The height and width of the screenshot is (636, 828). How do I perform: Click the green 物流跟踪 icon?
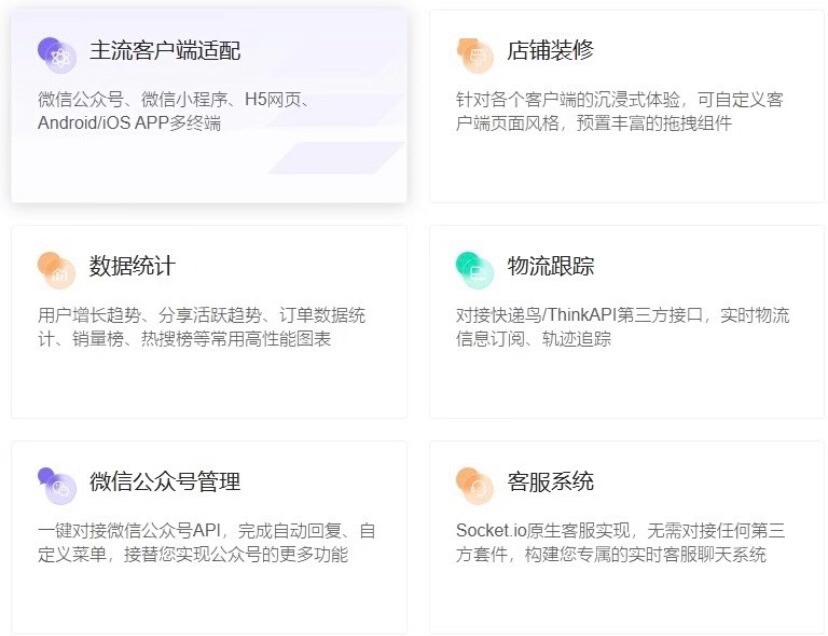coord(475,268)
